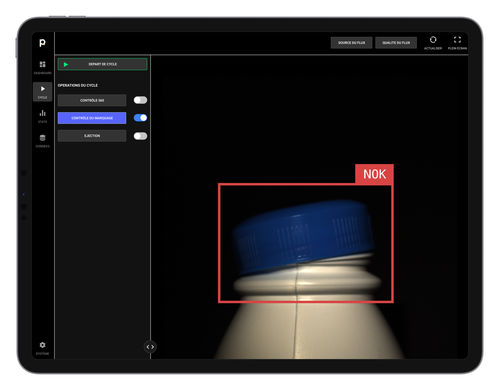Open the Source du flux dropdown
This screenshot has width=500, height=391.
click(x=351, y=43)
